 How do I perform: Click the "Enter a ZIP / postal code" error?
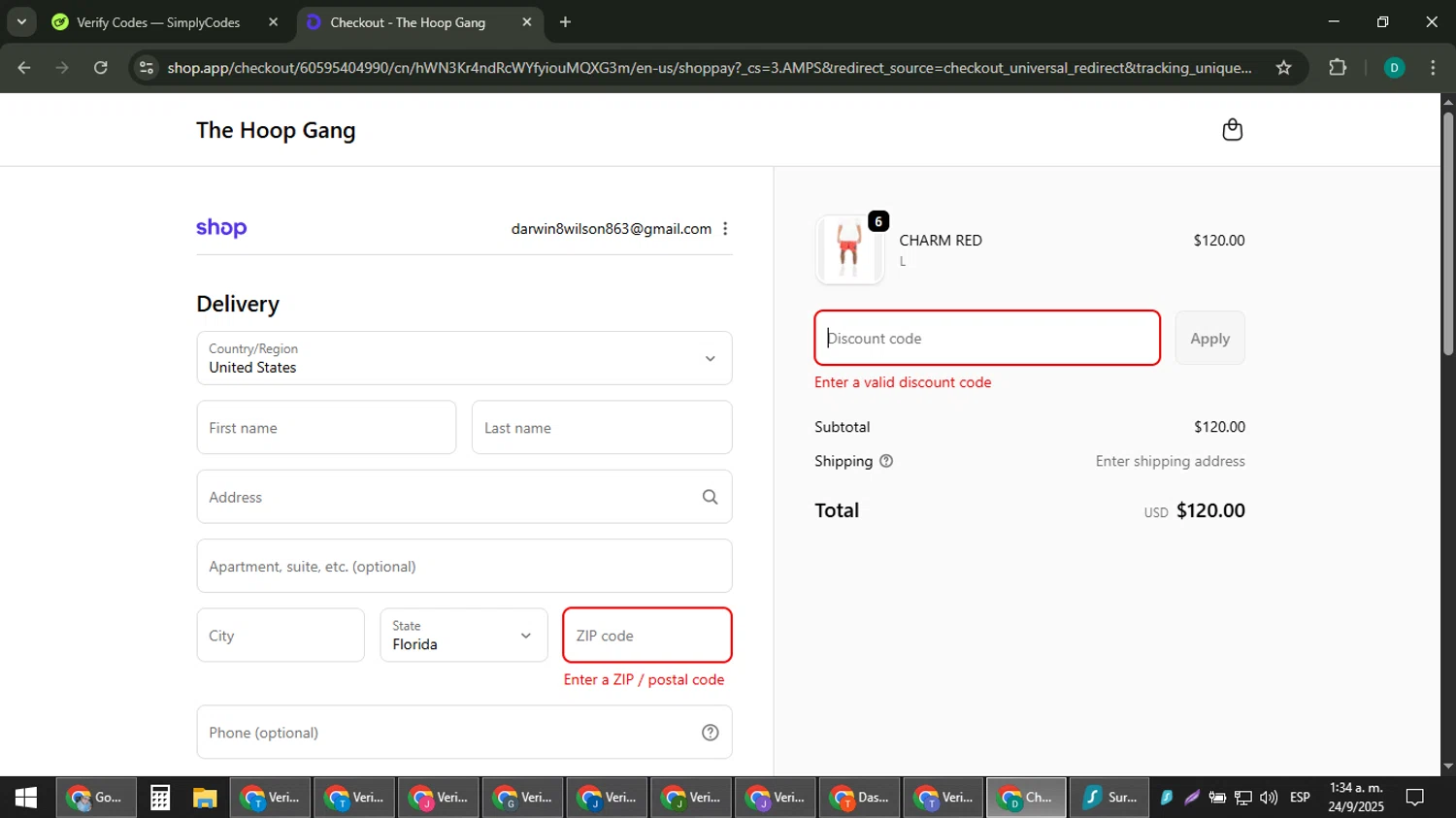[644, 679]
